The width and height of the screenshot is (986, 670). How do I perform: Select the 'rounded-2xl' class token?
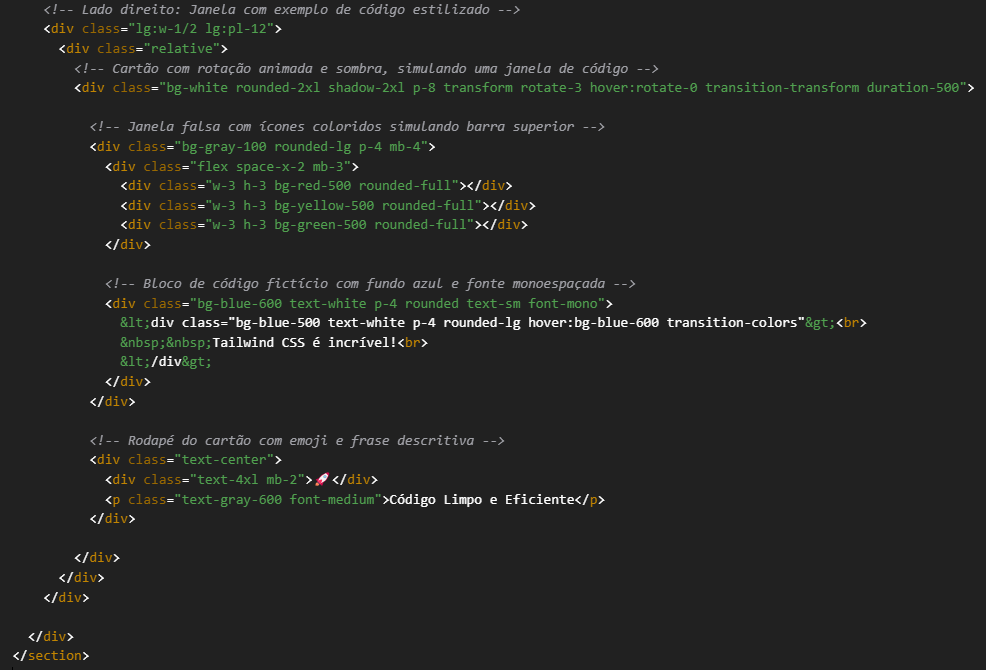(x=278, y=87)
